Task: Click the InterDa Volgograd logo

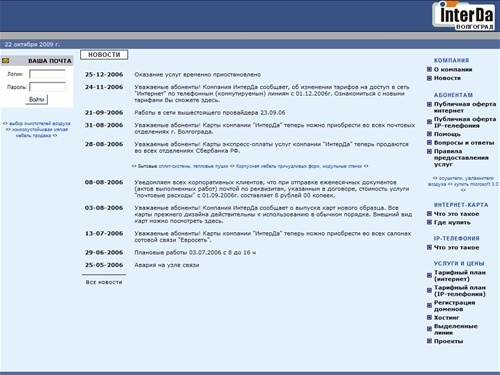Action: click(x=464, y=15)
